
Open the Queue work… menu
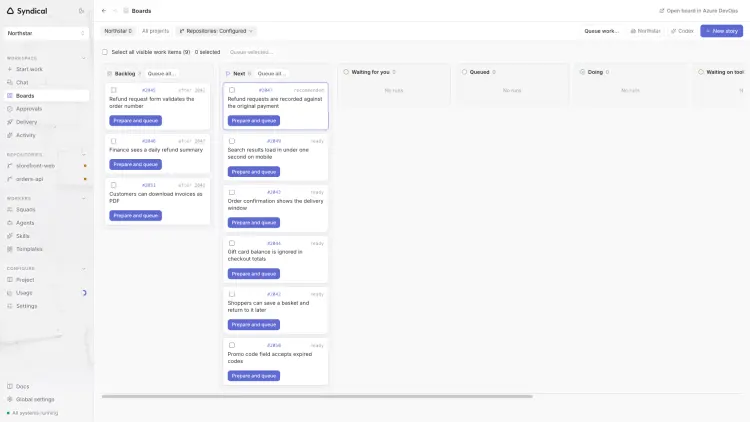pos(601,31)
